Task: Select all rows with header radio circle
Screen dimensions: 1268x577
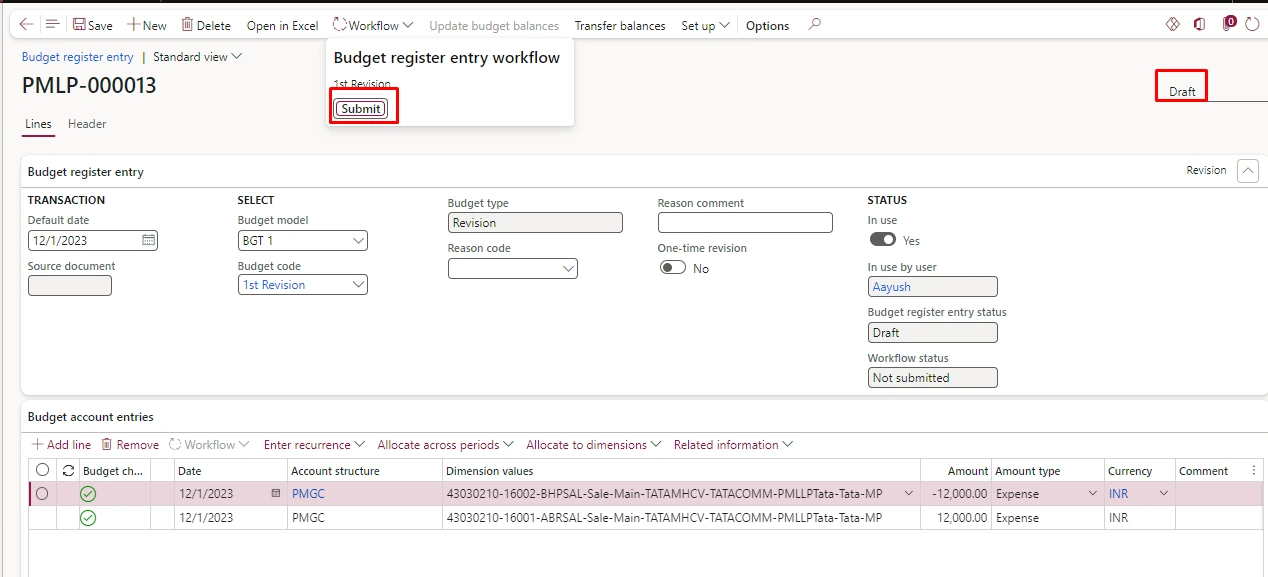Action: coord(42,470)
